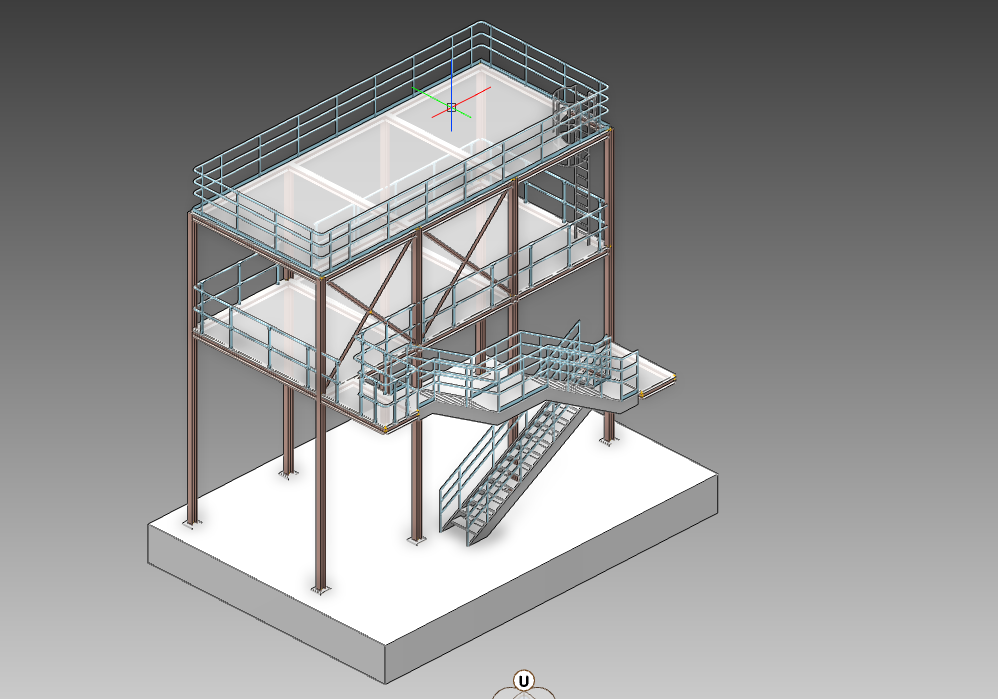Select the staircase treads leading to the slab
Screen dimensions: 998x699
(512, 461)
